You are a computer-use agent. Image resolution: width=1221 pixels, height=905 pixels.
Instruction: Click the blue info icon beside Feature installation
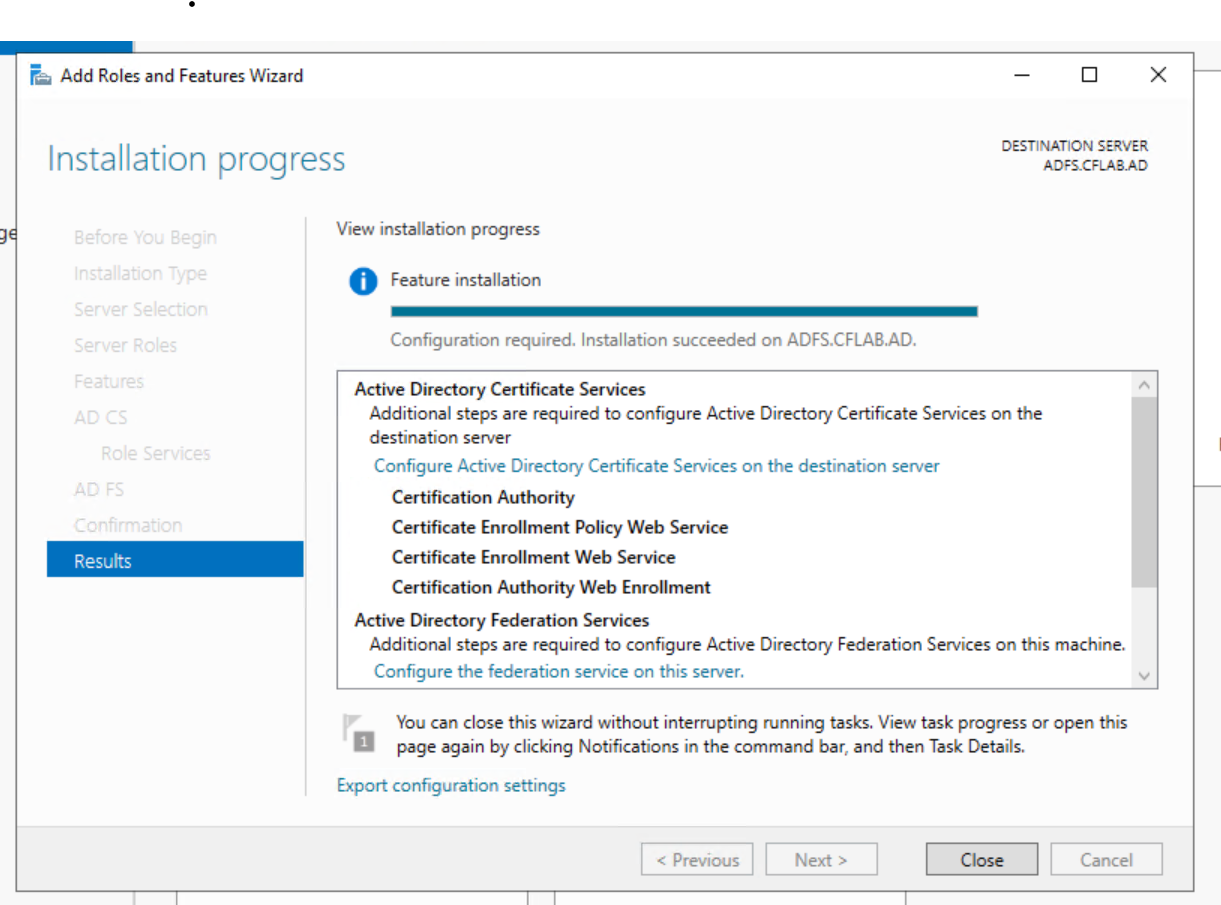click(363, 281)
